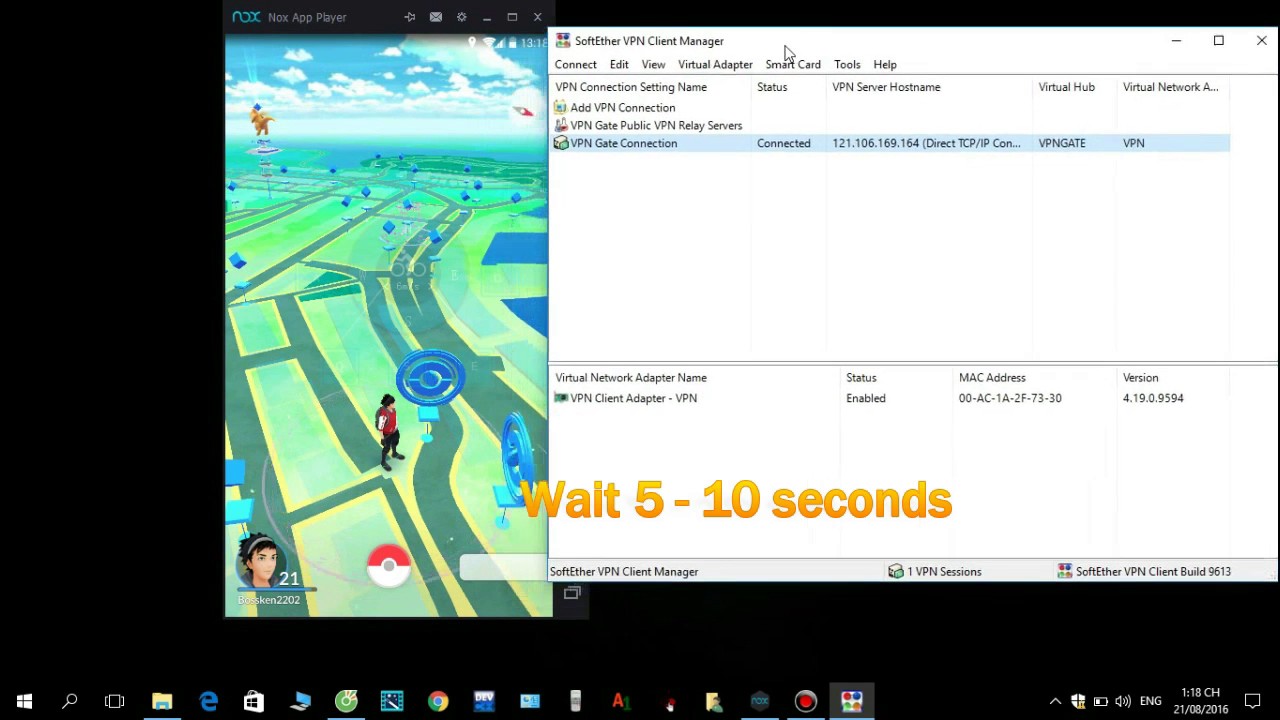The image size is (1280, 720).
Task: Click the red screen recorder taskbar icon
Action: pos(806,701)
